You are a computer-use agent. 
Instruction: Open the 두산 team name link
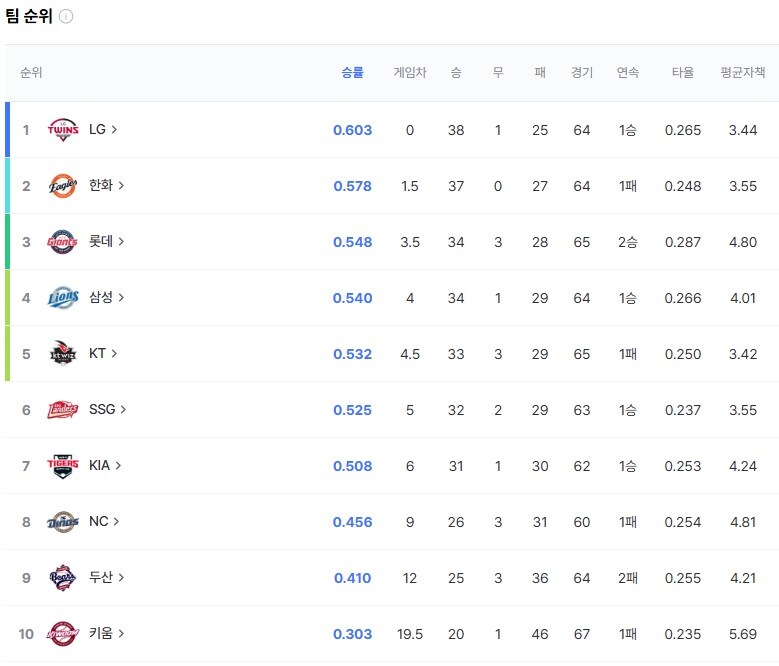coord(101,578)
